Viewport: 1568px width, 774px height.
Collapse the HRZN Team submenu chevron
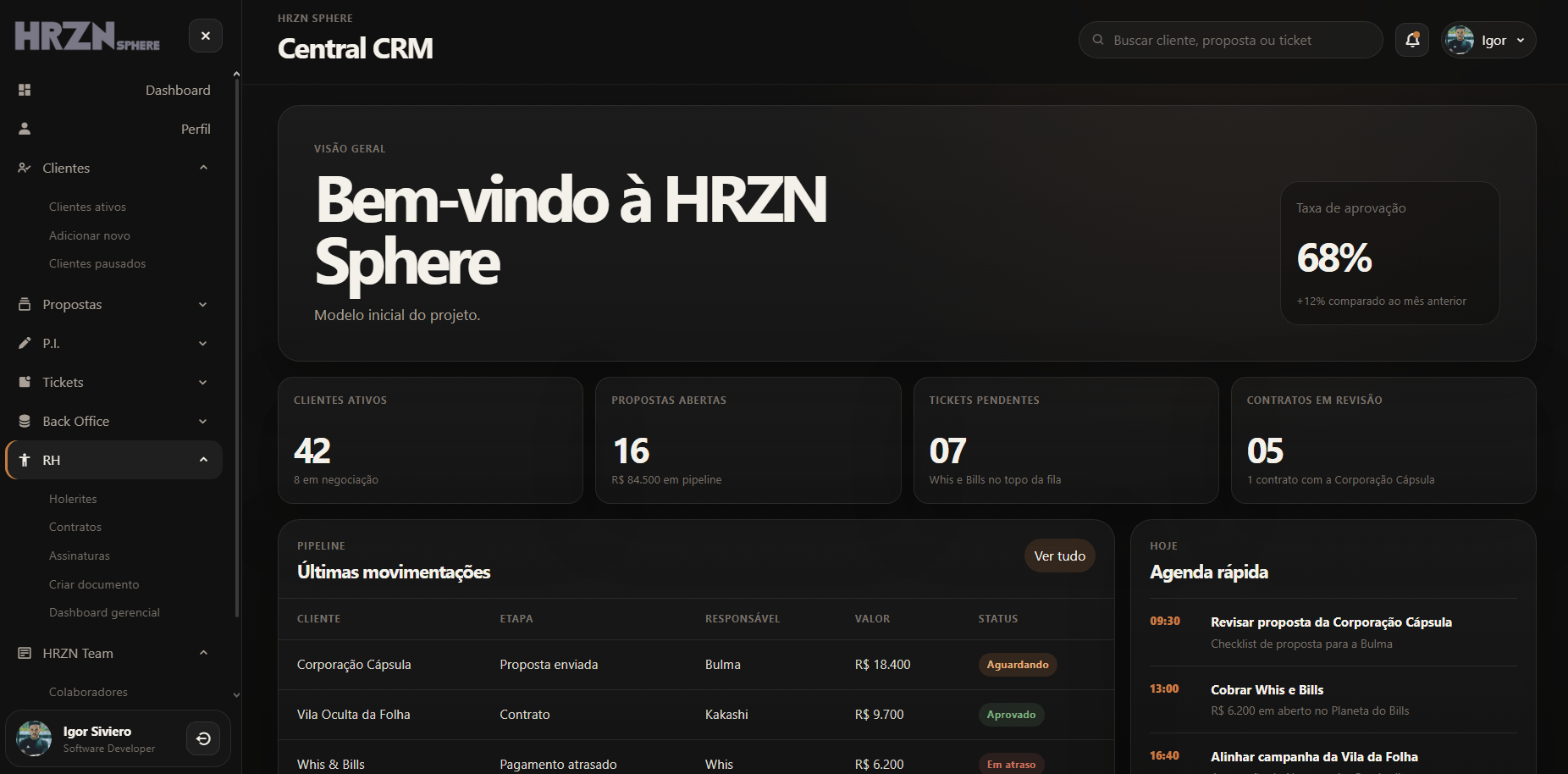(x=203, y=653)
